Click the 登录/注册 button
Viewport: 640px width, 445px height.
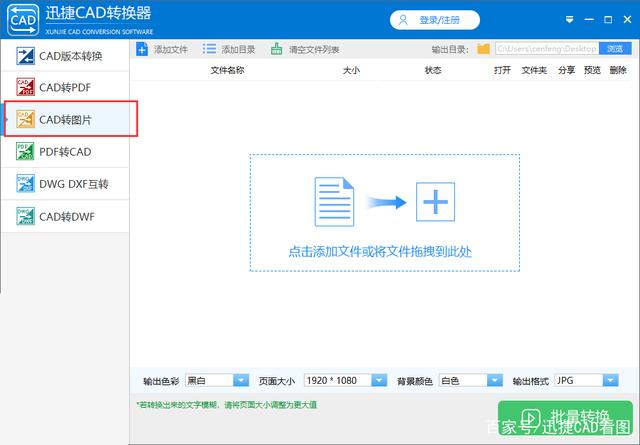click(435, 20)
